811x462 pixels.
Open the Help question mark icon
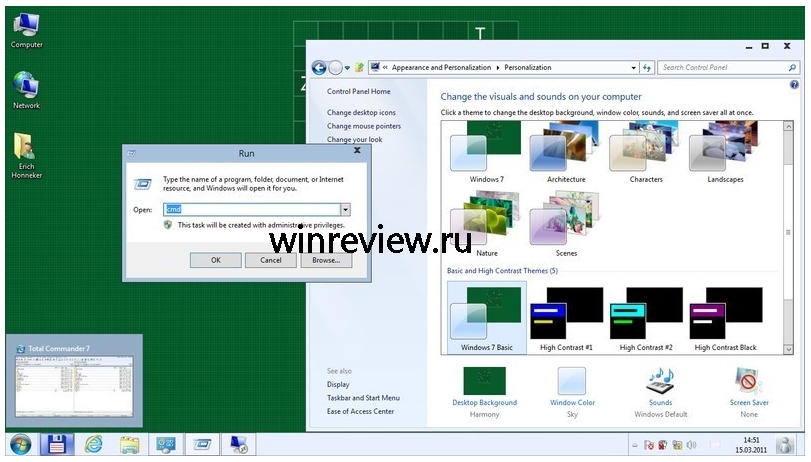point(794,85)
